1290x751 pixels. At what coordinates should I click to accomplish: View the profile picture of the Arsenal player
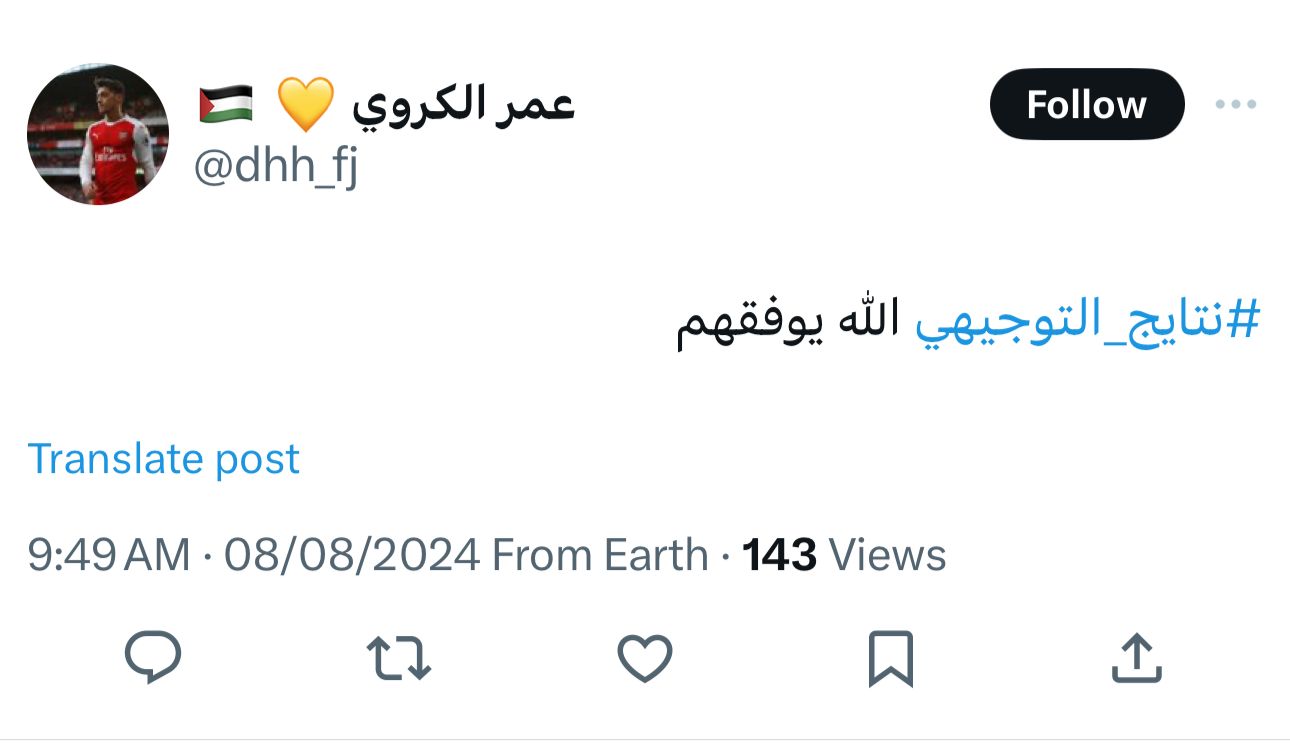[x=98, y=134]
